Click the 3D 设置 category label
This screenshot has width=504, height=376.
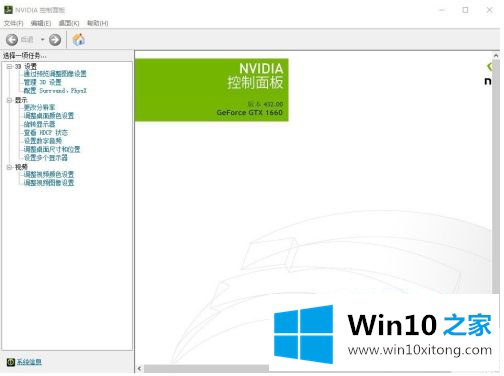tap(26, 66)
